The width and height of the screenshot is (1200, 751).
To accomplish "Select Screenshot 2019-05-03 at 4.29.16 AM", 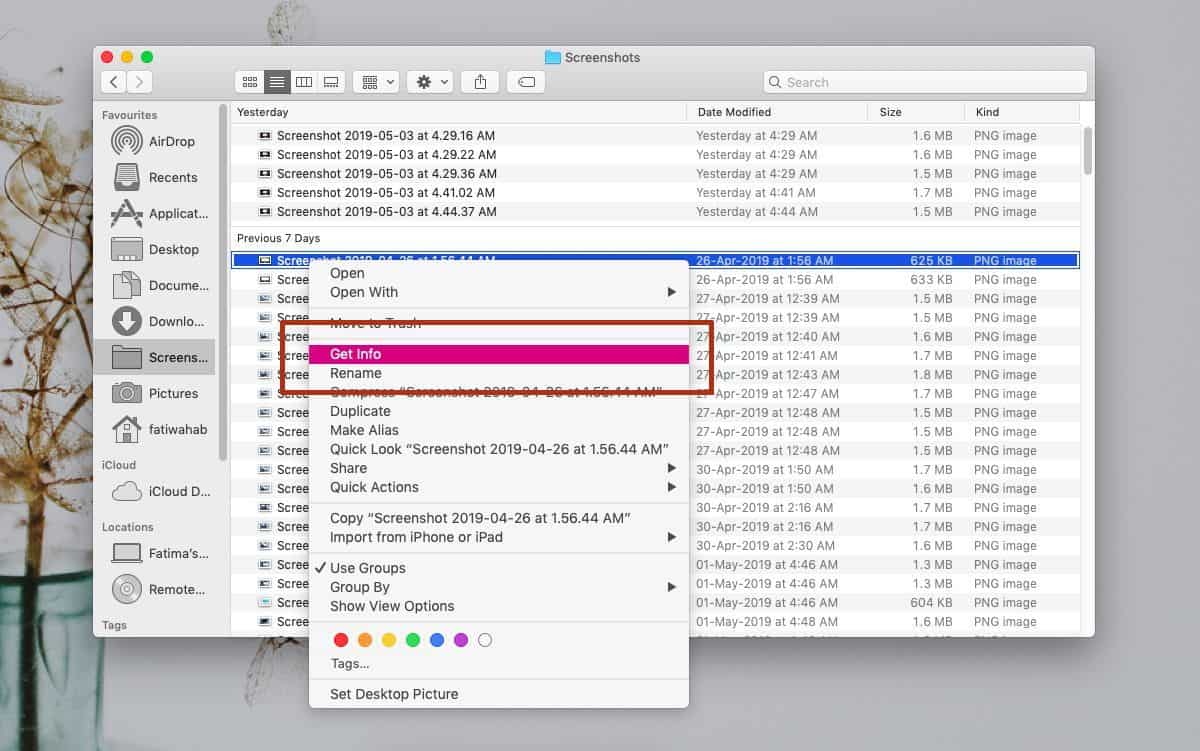I will (x=655, y=135).
